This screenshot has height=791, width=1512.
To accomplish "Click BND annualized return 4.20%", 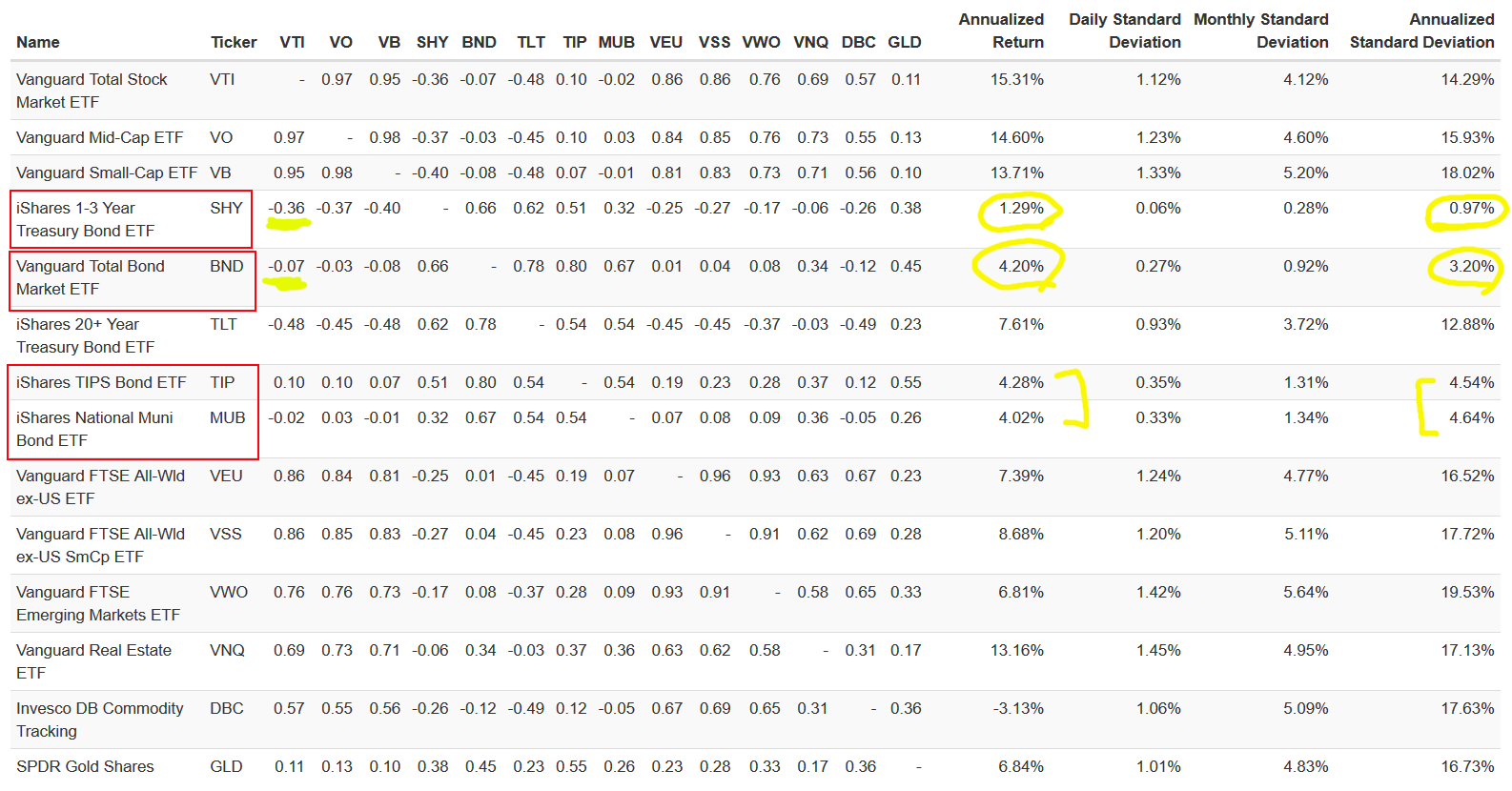I will pyautogui.click(x=1021, y=266).
